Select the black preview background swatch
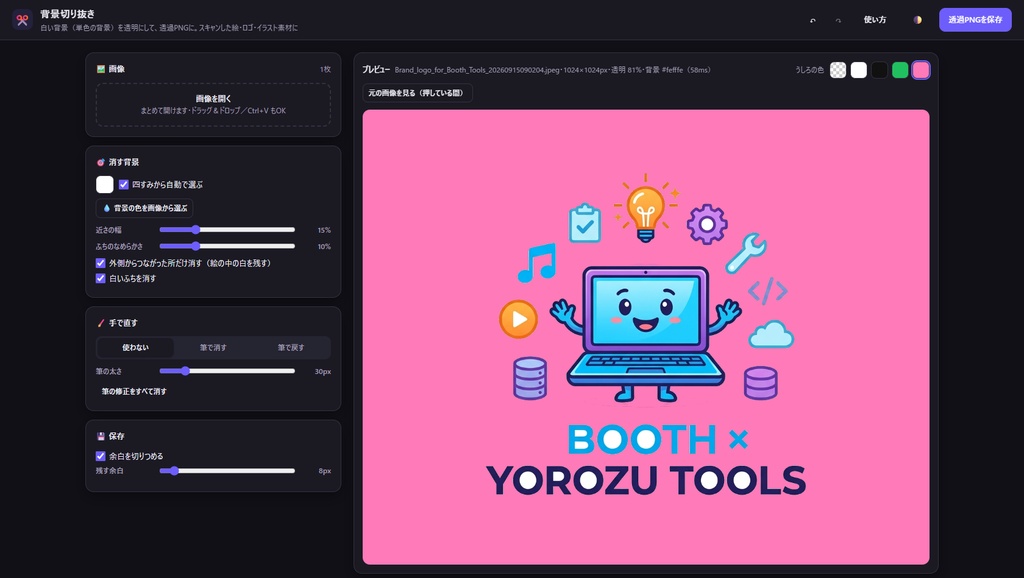 [x=880, y=70]
